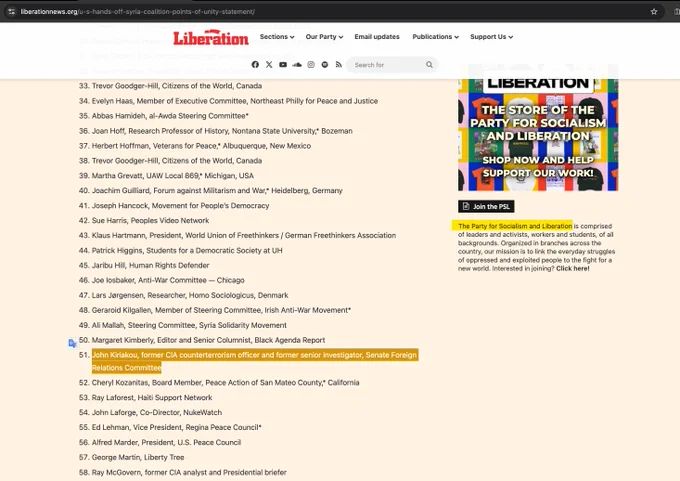680x481 pixels.
Task: Click the address bar URL
Action: 137,12
